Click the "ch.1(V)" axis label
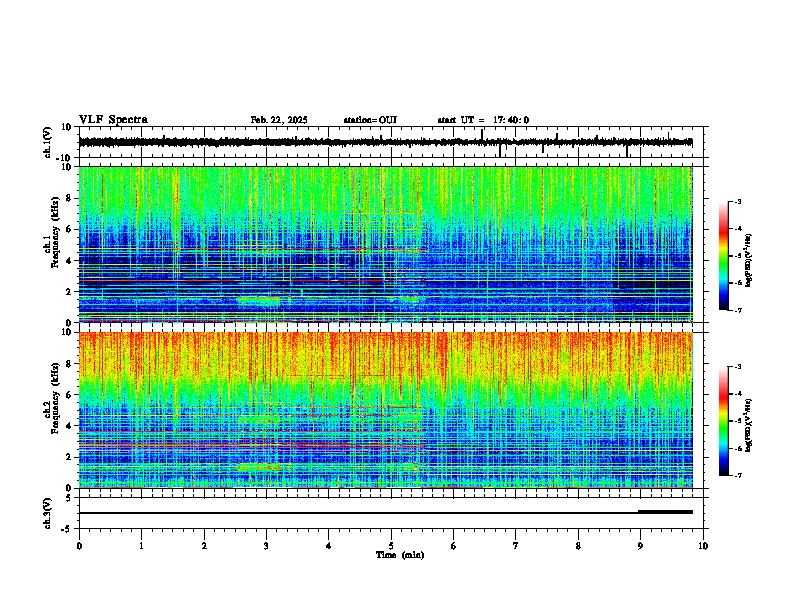 [x=48, y=142]
